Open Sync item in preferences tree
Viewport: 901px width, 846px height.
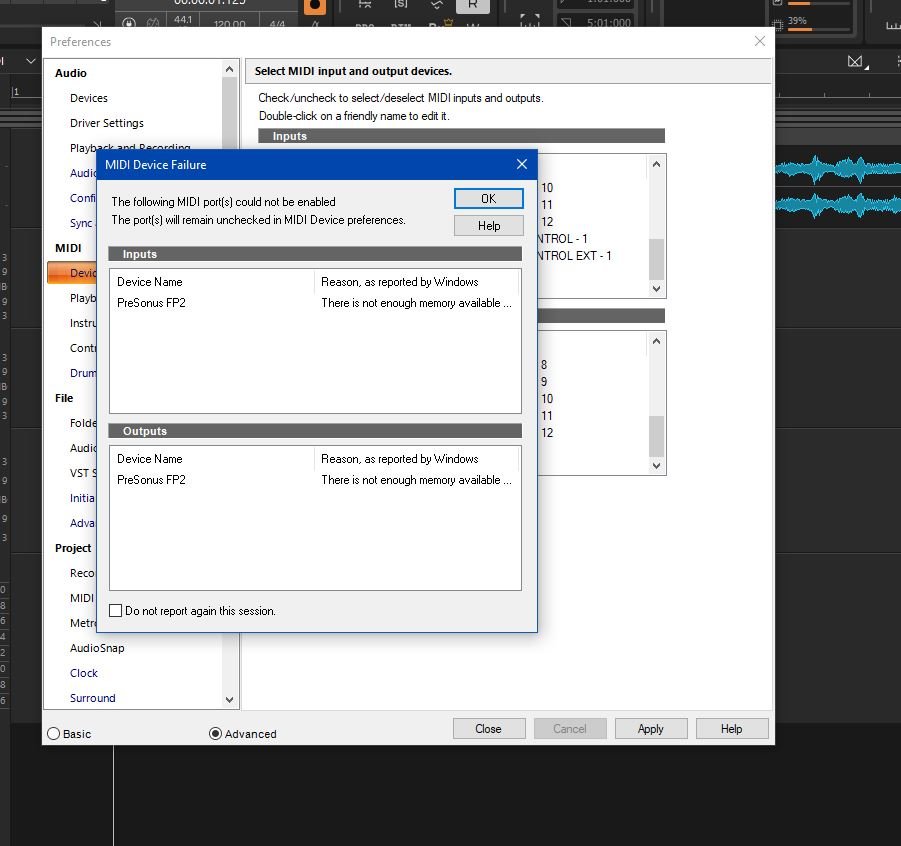point(81,223)
